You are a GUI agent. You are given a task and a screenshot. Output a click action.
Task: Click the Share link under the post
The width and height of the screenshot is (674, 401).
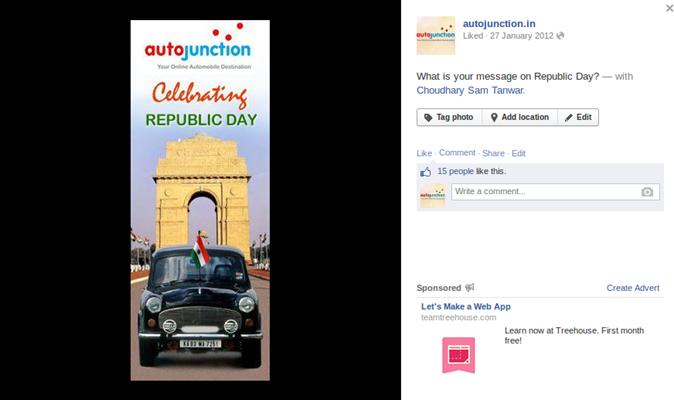point(493,153)
